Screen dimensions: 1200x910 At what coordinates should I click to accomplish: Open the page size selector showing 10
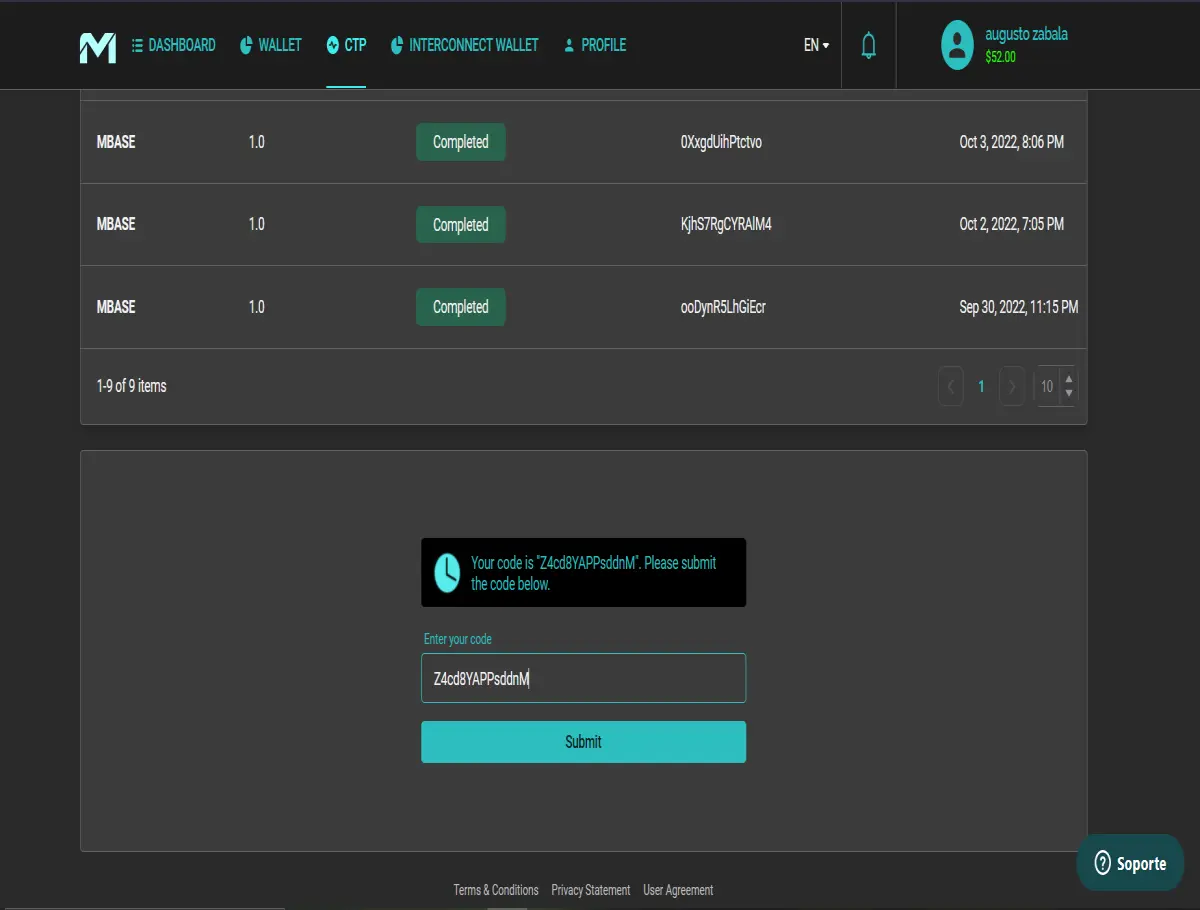point(1056,386)
